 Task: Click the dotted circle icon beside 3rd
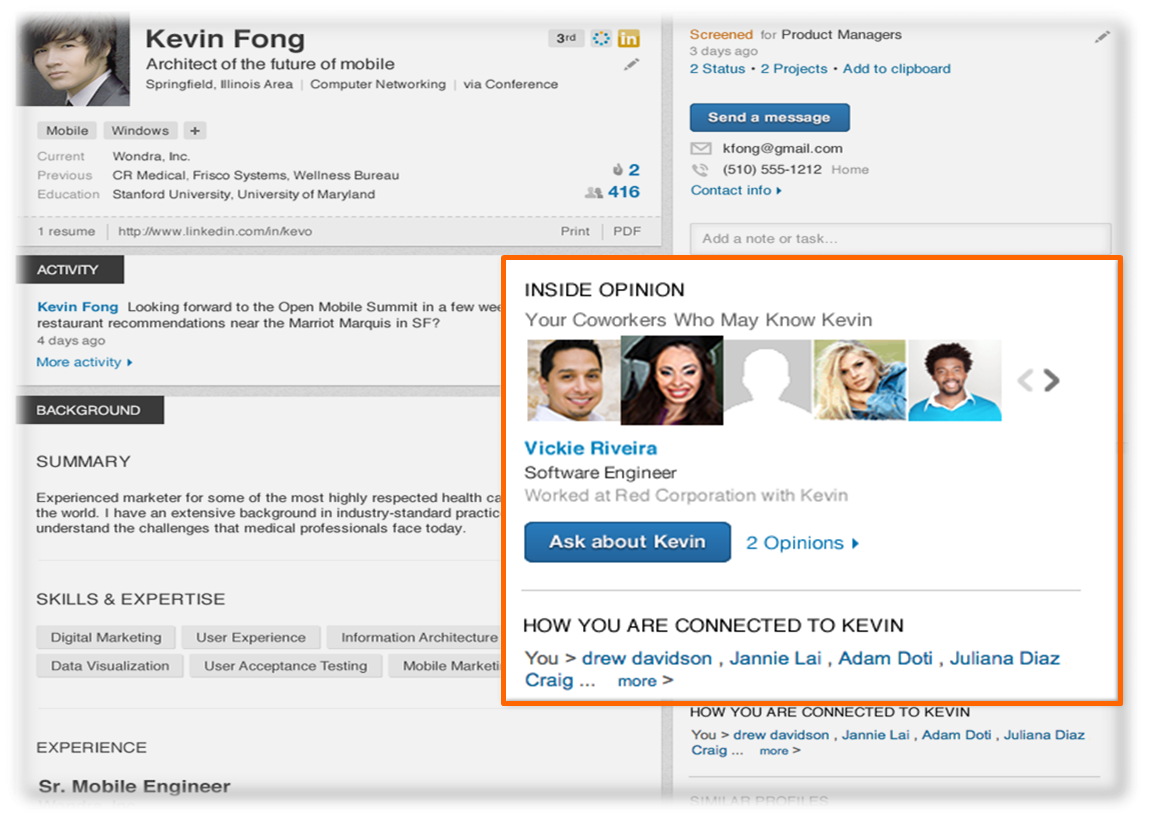[x=600, y=39]
